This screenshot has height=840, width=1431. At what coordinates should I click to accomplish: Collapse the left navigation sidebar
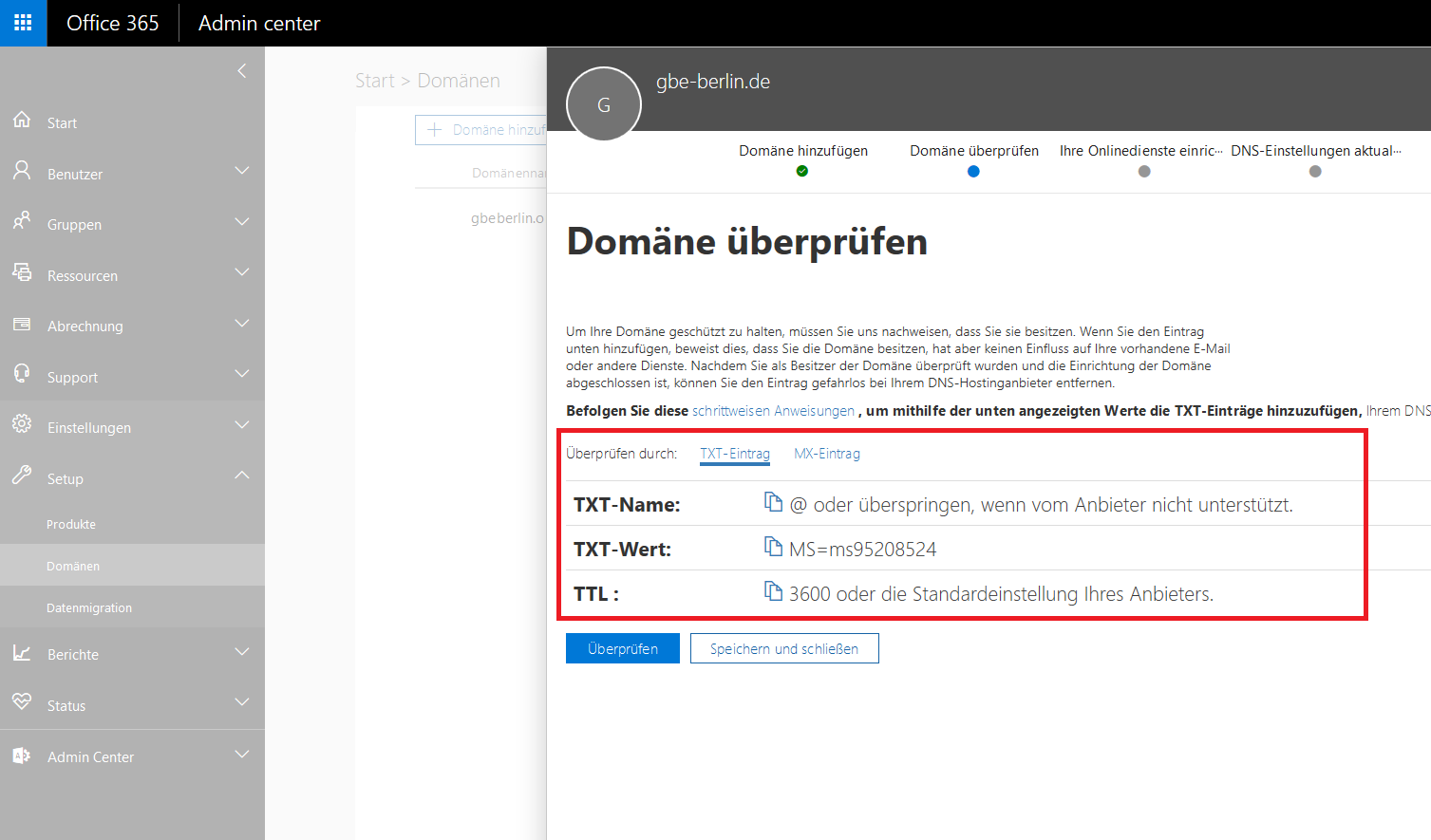[x=242, y=71]
